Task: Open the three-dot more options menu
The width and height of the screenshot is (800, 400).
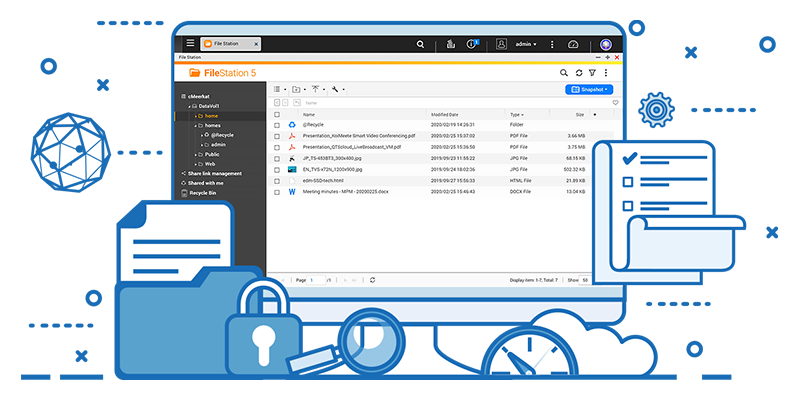Action: pyautogui.click(x=605, y=73)
